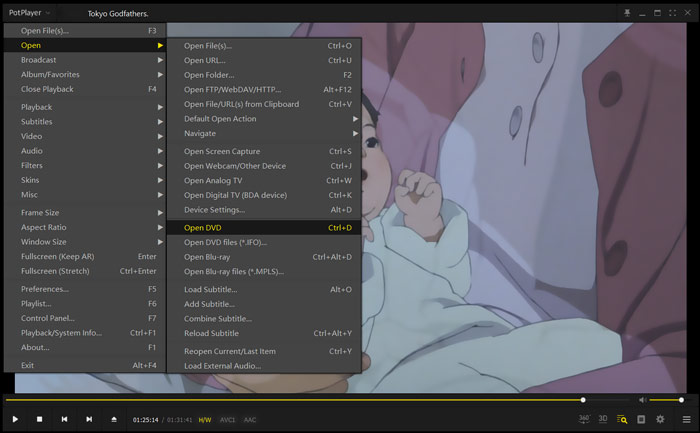This screenshot has width=700, height=433.
Task: Pin window on top icon
Action: point(627,13)
